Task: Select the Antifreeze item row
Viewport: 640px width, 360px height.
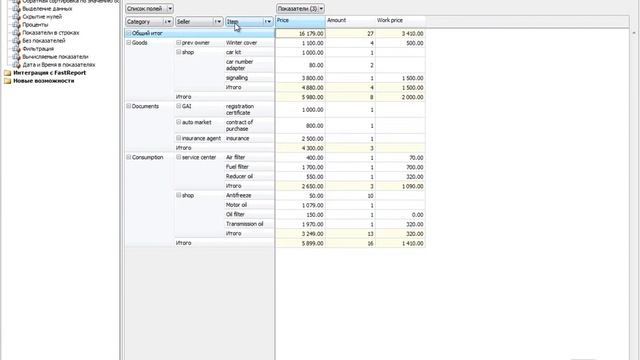Action: (249, 196)
